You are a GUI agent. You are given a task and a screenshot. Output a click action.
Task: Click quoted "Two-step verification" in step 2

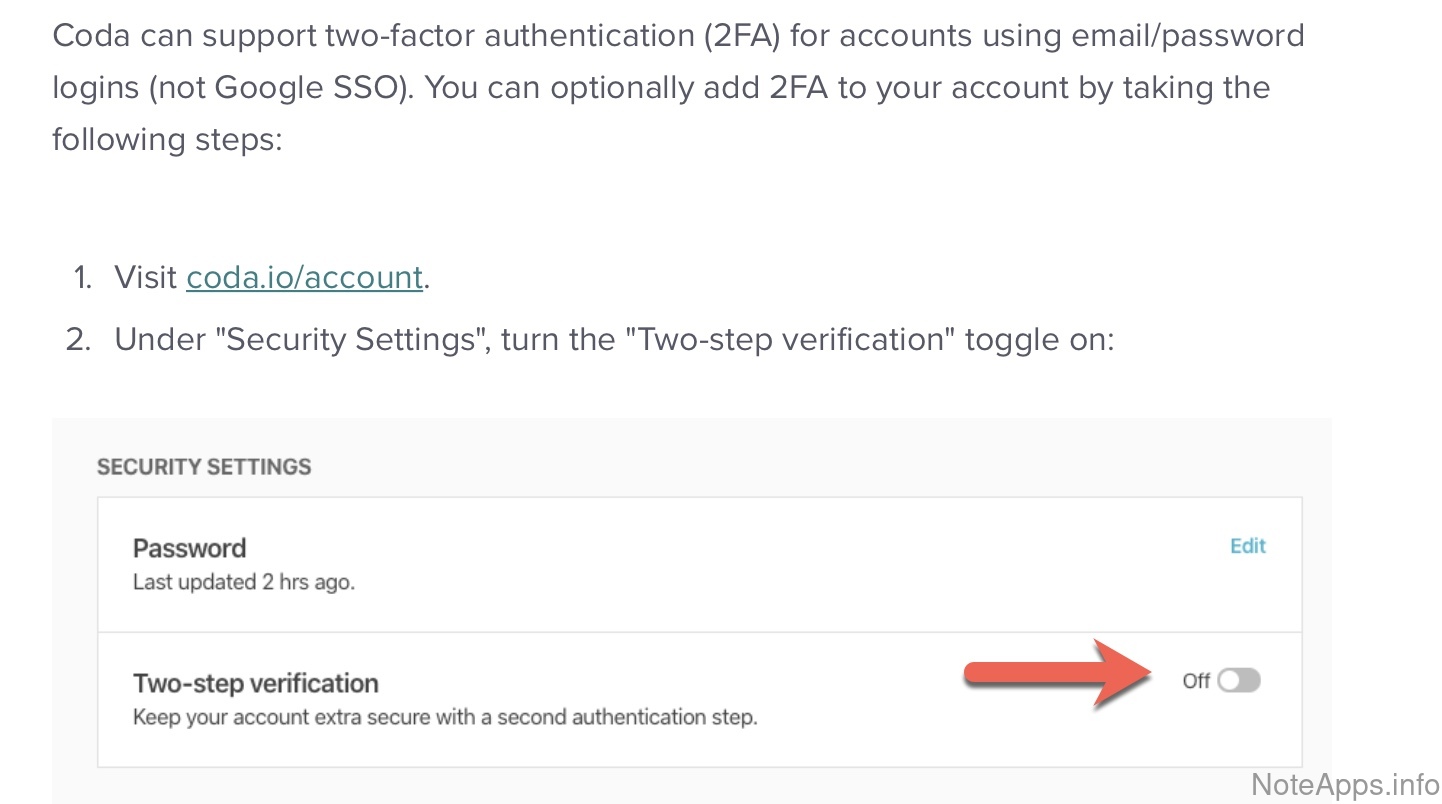click(x=790, y=339)
